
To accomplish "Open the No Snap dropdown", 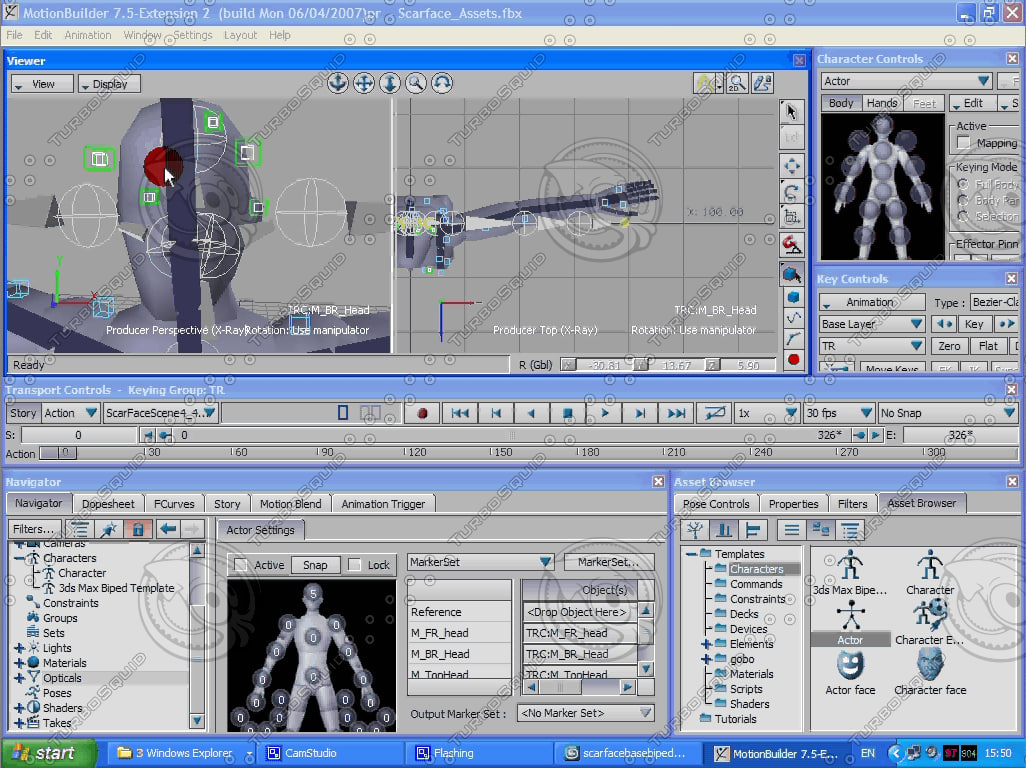I will click(x=948, y=413).
